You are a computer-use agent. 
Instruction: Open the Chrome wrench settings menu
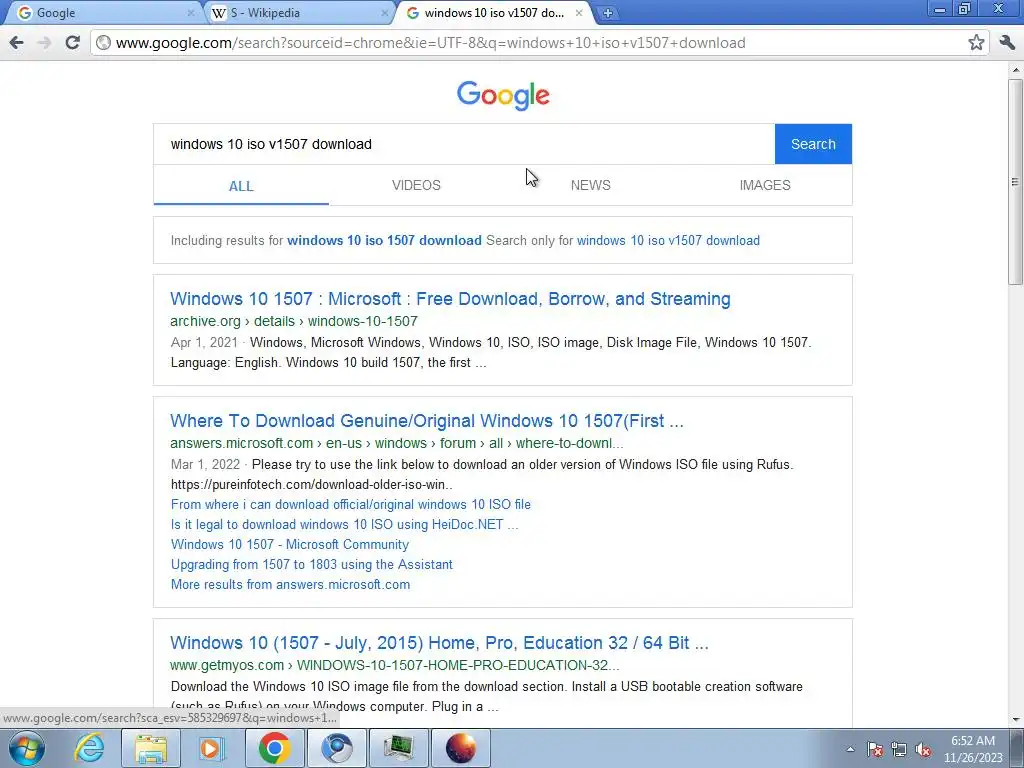coord(1006,43)
